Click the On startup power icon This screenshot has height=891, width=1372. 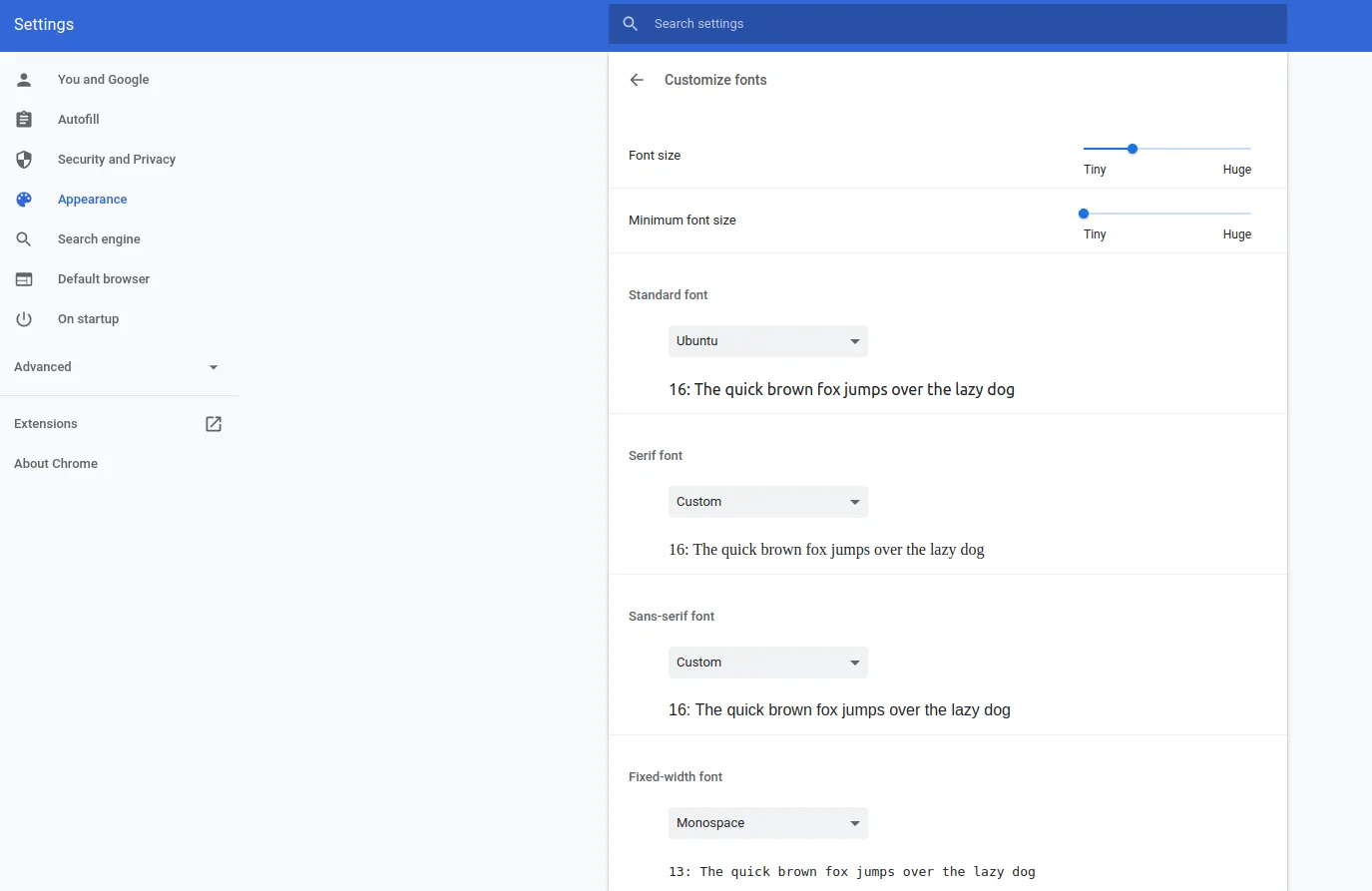(24, 319)
